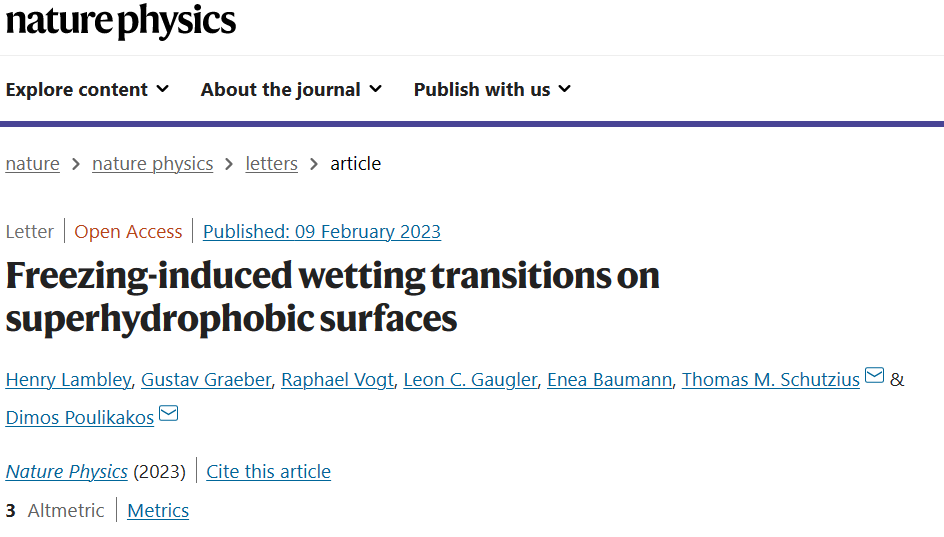Open Cite this article link
This screenshot has width=944, height=537.
(x=269, y=471)
